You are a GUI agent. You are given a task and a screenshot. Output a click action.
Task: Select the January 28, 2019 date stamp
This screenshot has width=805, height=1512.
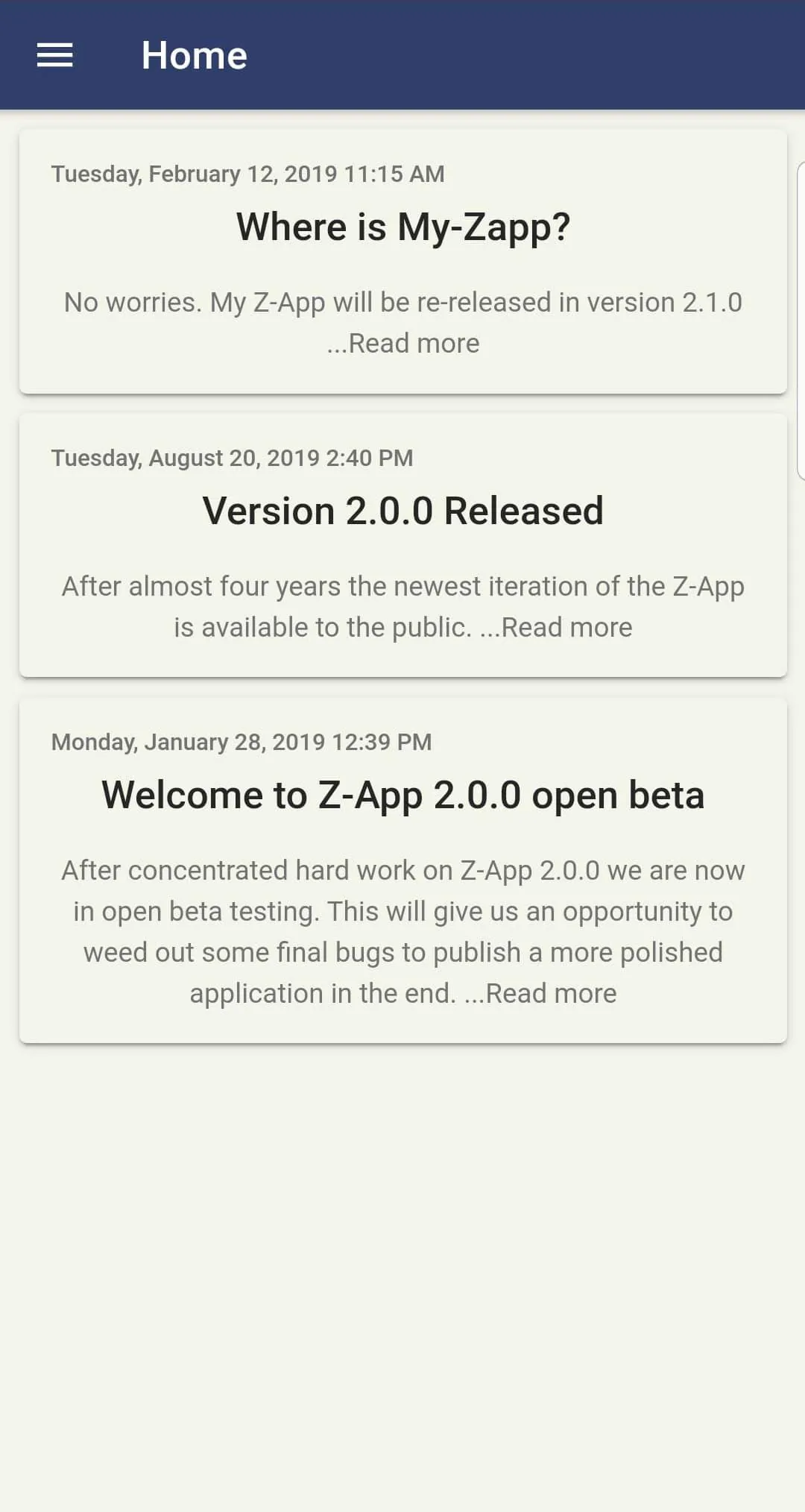[241, 742]
